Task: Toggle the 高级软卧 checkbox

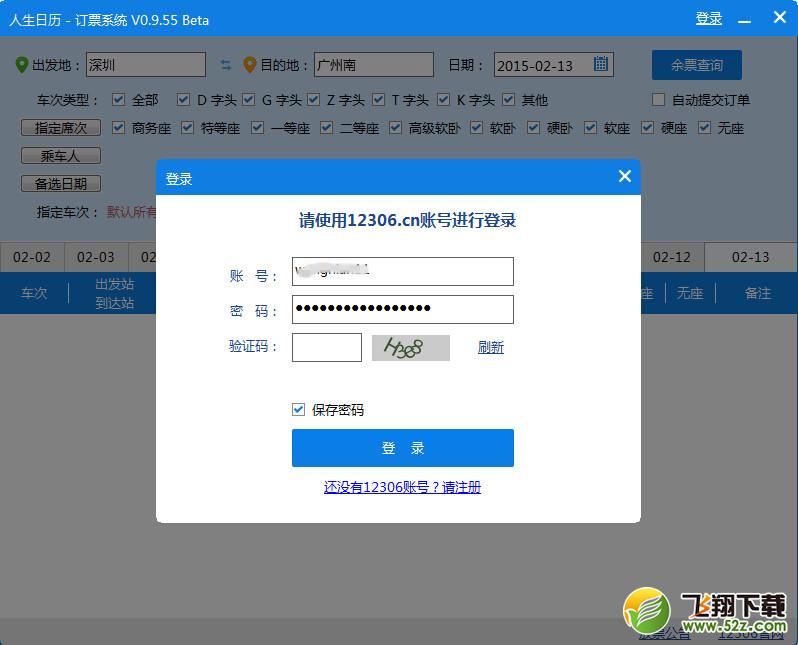Action: click(395, 127)
